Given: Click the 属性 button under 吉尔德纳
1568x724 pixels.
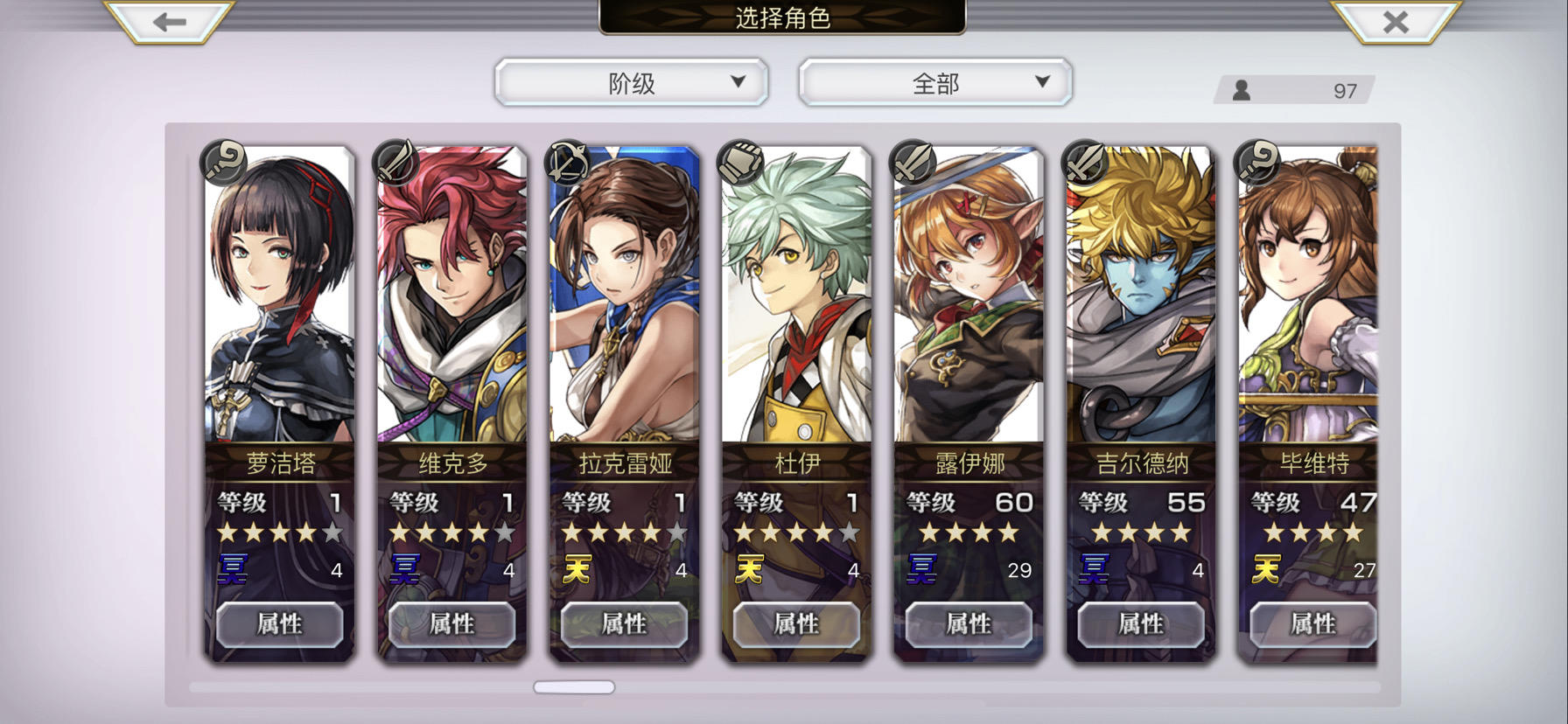Looking at the screenshot, I should coord(1141,624).
